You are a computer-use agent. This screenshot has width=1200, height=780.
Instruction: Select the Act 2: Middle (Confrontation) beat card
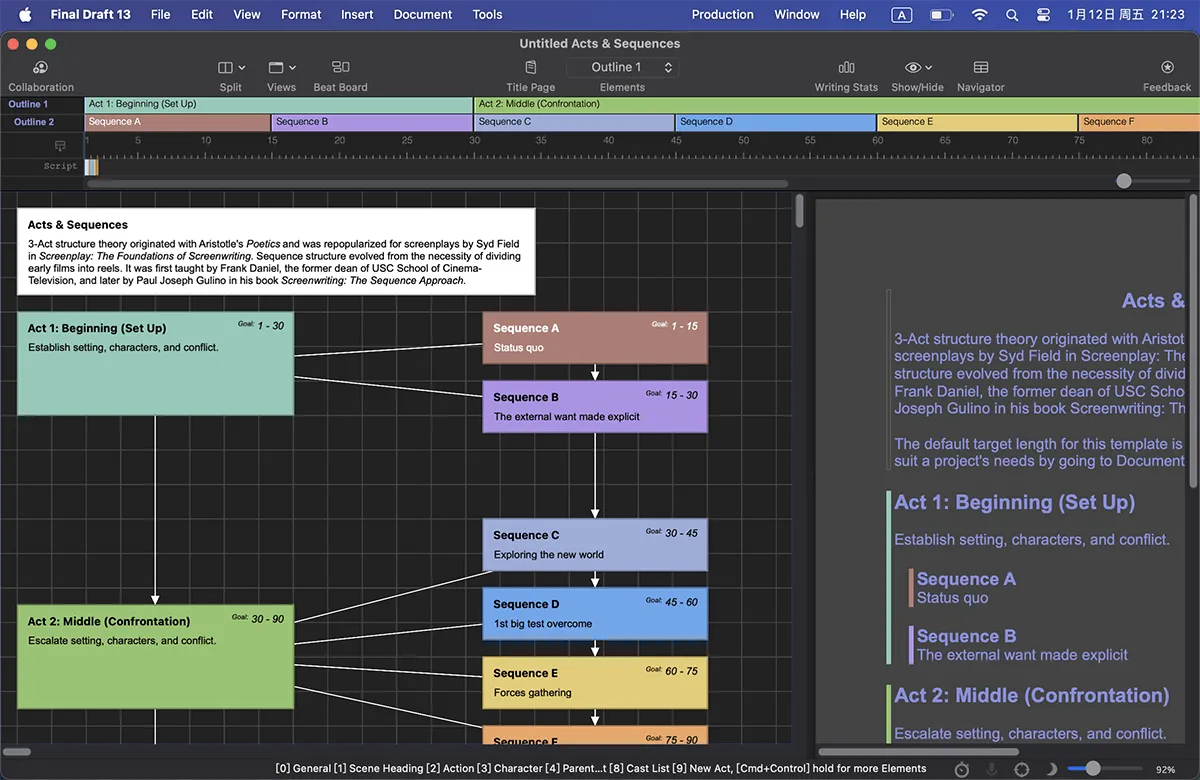(x=155, y=655)
